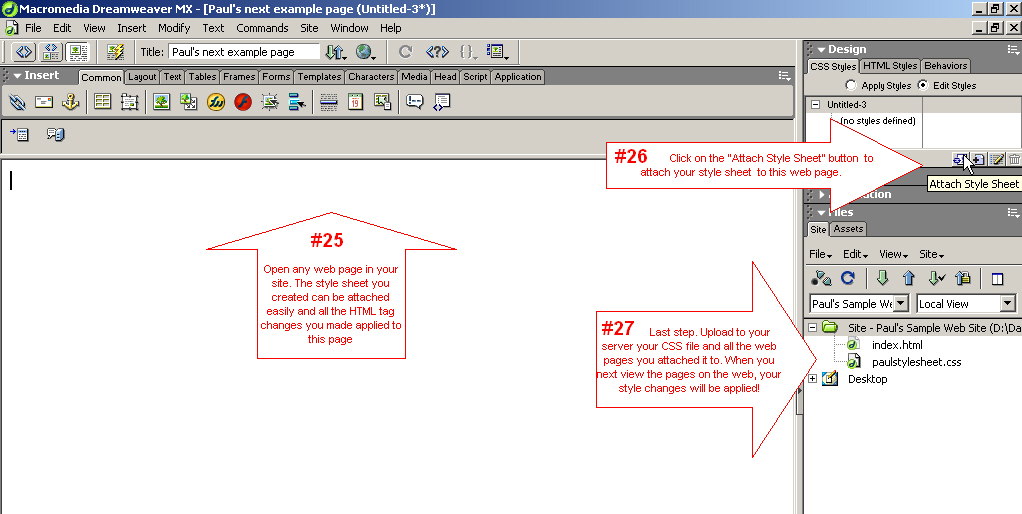The width and height of the screenshot is (1022, 514).
Task: Open the Commands menu
Action: tap(262, 28)
